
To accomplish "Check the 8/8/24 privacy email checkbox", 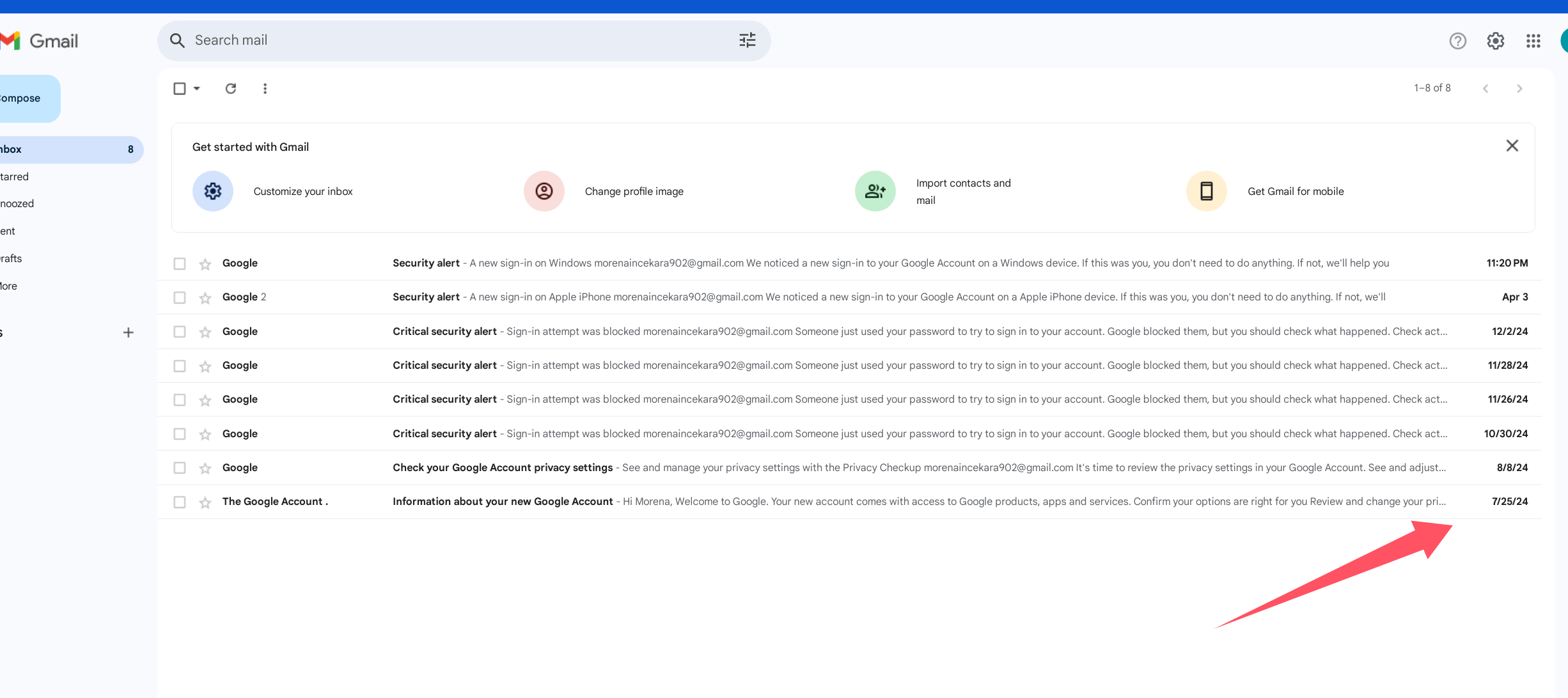I will tap(180, 468).
